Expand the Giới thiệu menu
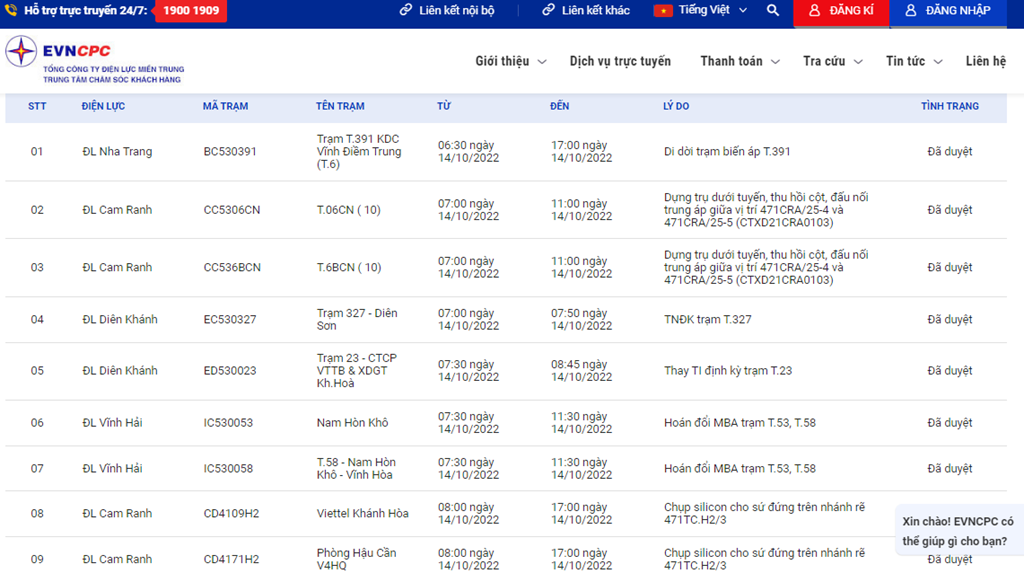 [x=511, y=61]
